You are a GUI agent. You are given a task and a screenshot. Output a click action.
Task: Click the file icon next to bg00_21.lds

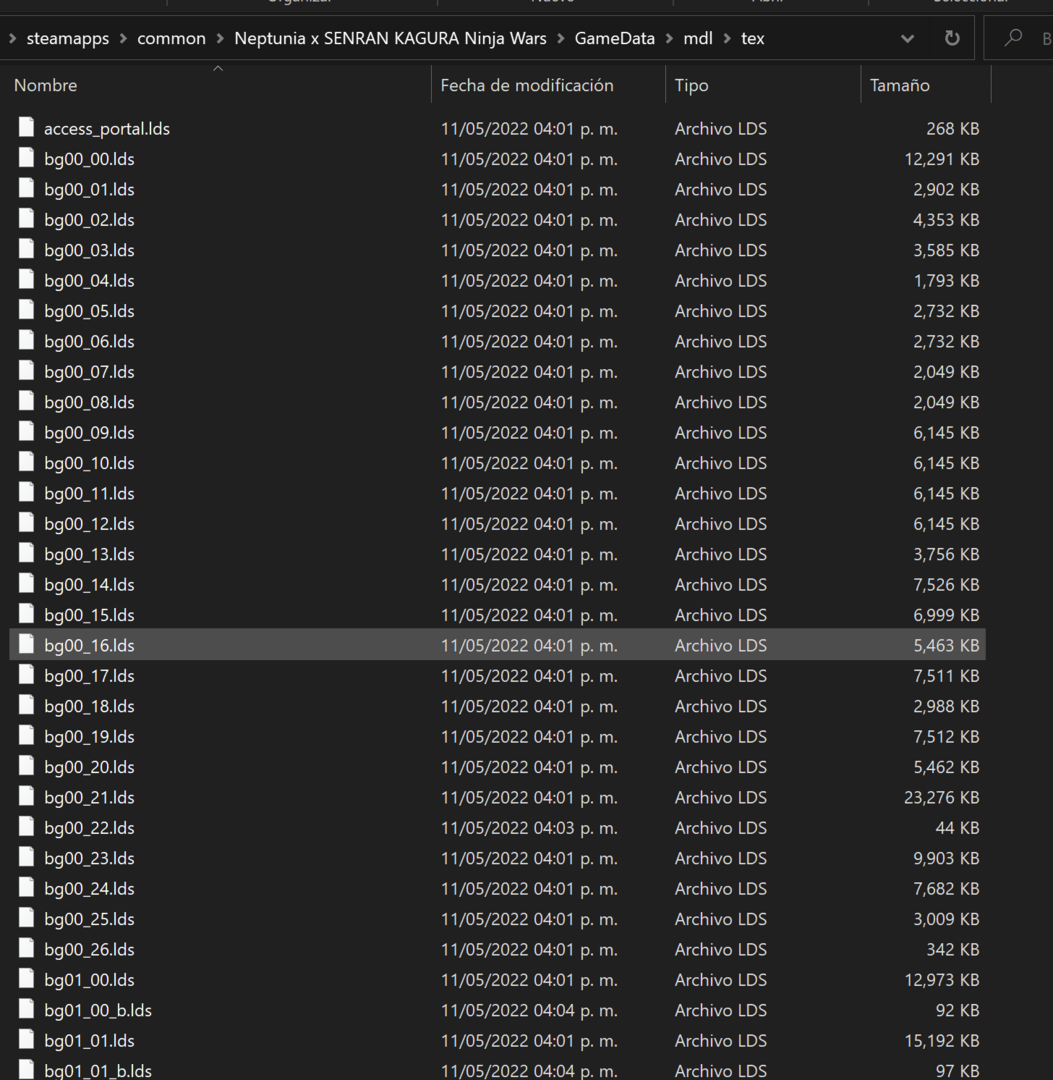coord(26,796)
